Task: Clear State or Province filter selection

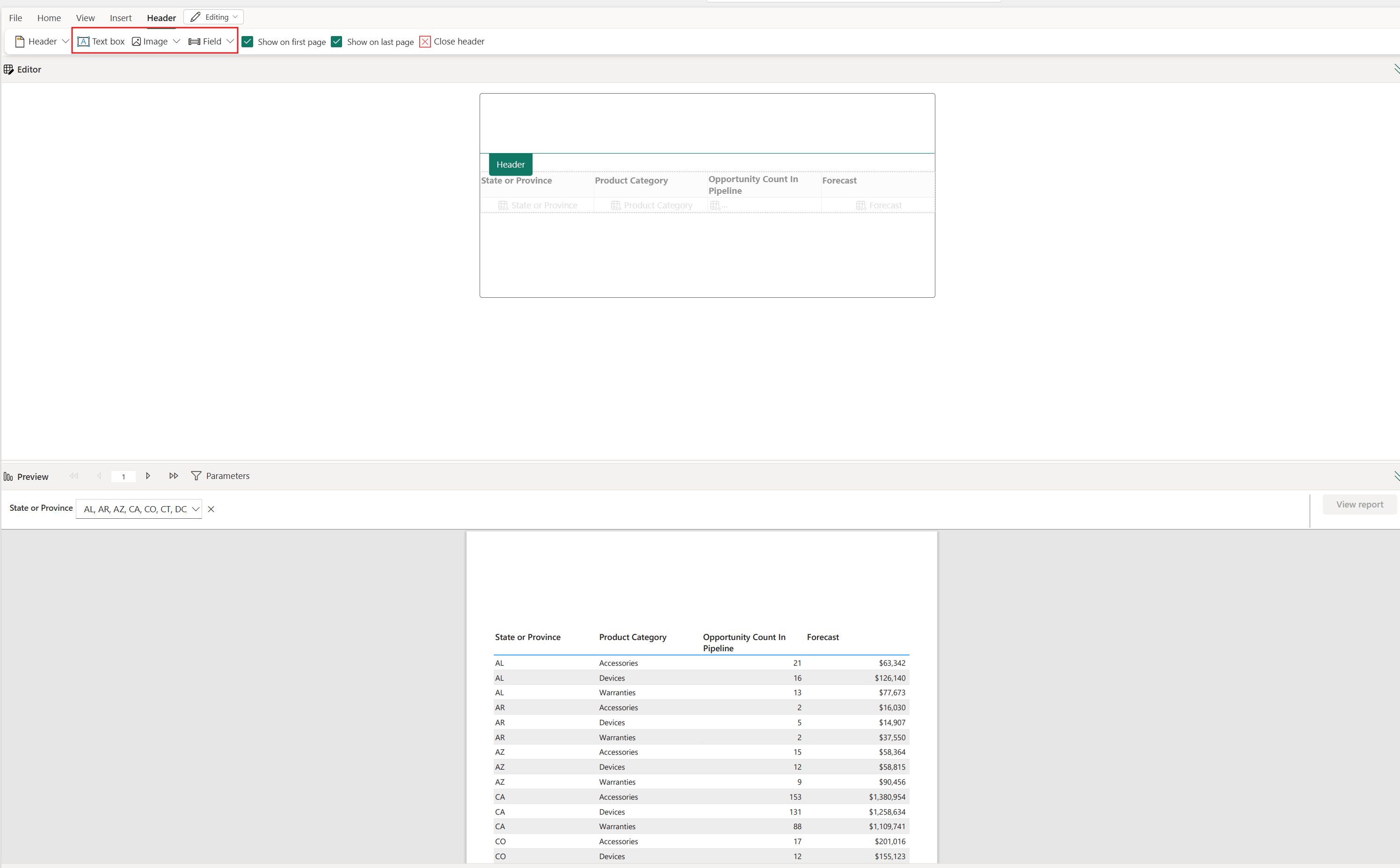Action: (211, 509)
